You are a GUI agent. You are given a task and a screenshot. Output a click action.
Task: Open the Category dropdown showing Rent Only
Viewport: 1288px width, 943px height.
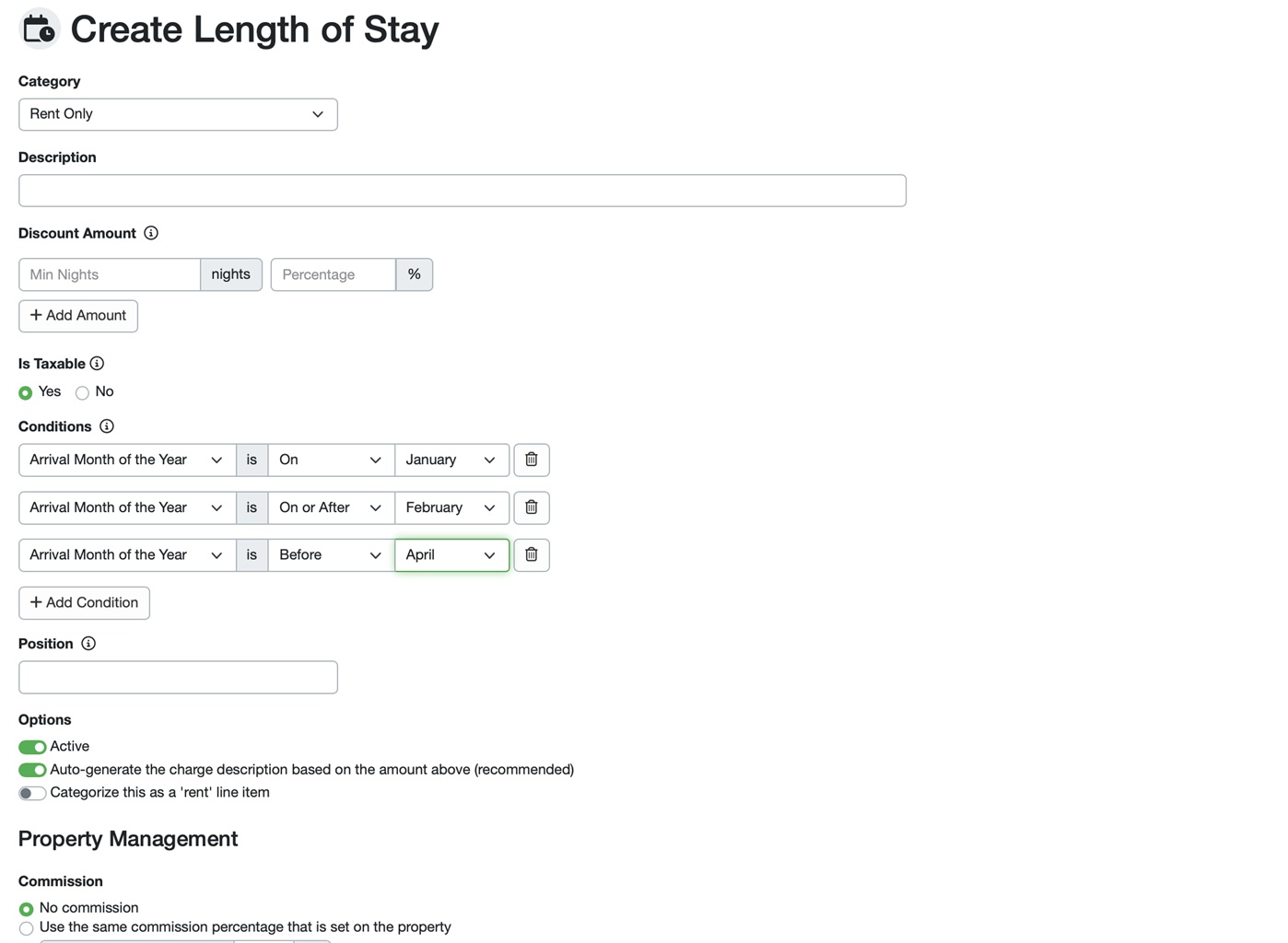(178, 114)
